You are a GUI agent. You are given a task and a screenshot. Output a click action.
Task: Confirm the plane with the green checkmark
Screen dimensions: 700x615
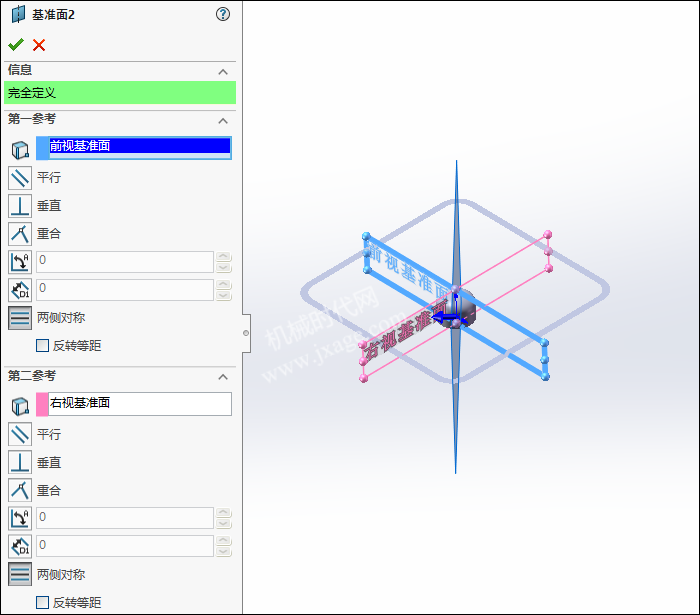[16, 45]
